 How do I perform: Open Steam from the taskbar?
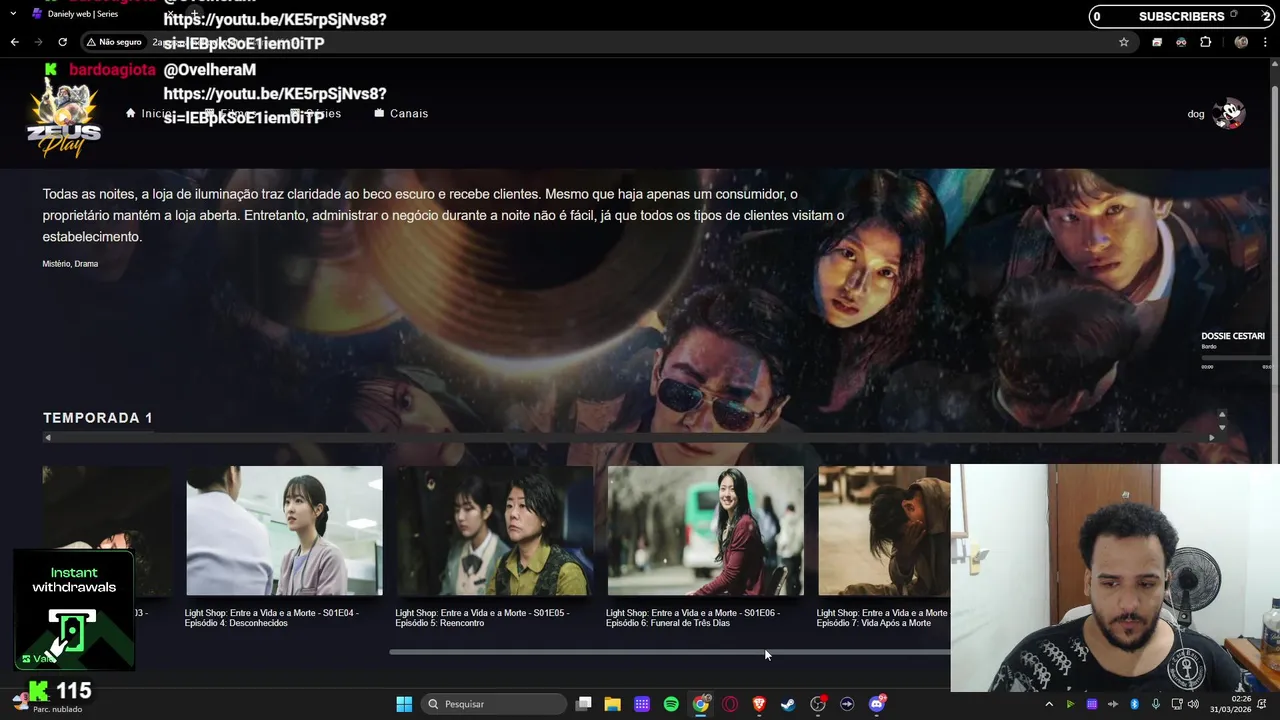tap(788, 704)
